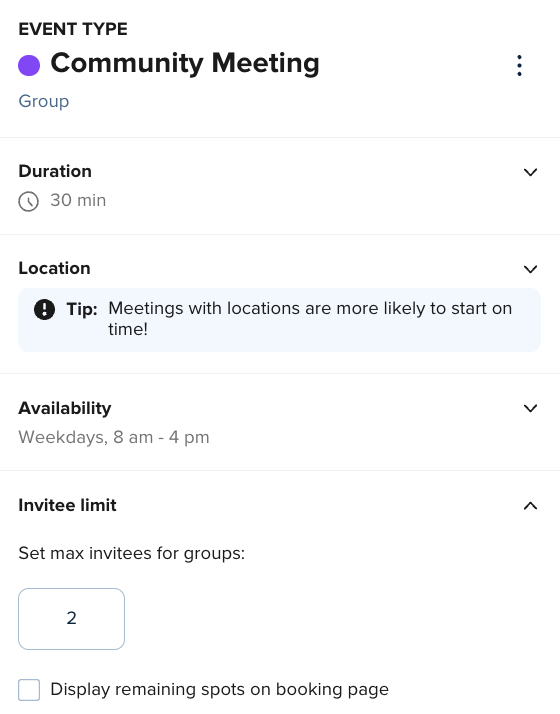
Task: Expand the Location section chevron
Action: tap(530, 269)
